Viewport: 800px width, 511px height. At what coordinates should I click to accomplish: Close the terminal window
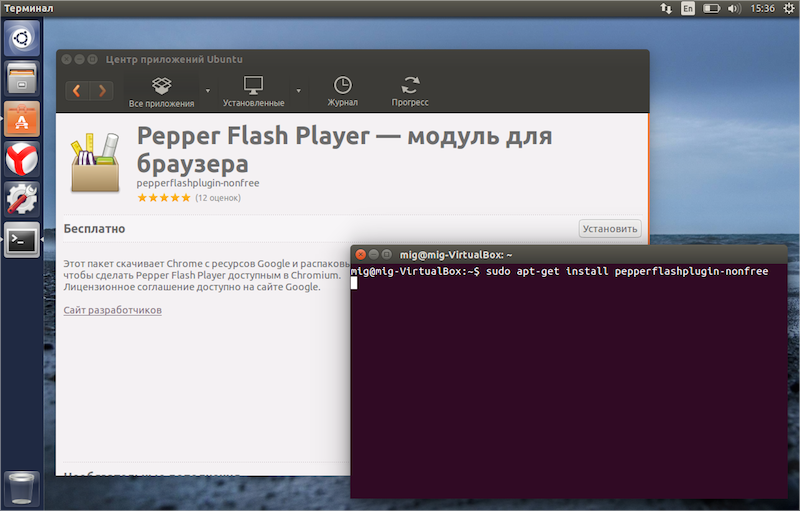[361, 254]
